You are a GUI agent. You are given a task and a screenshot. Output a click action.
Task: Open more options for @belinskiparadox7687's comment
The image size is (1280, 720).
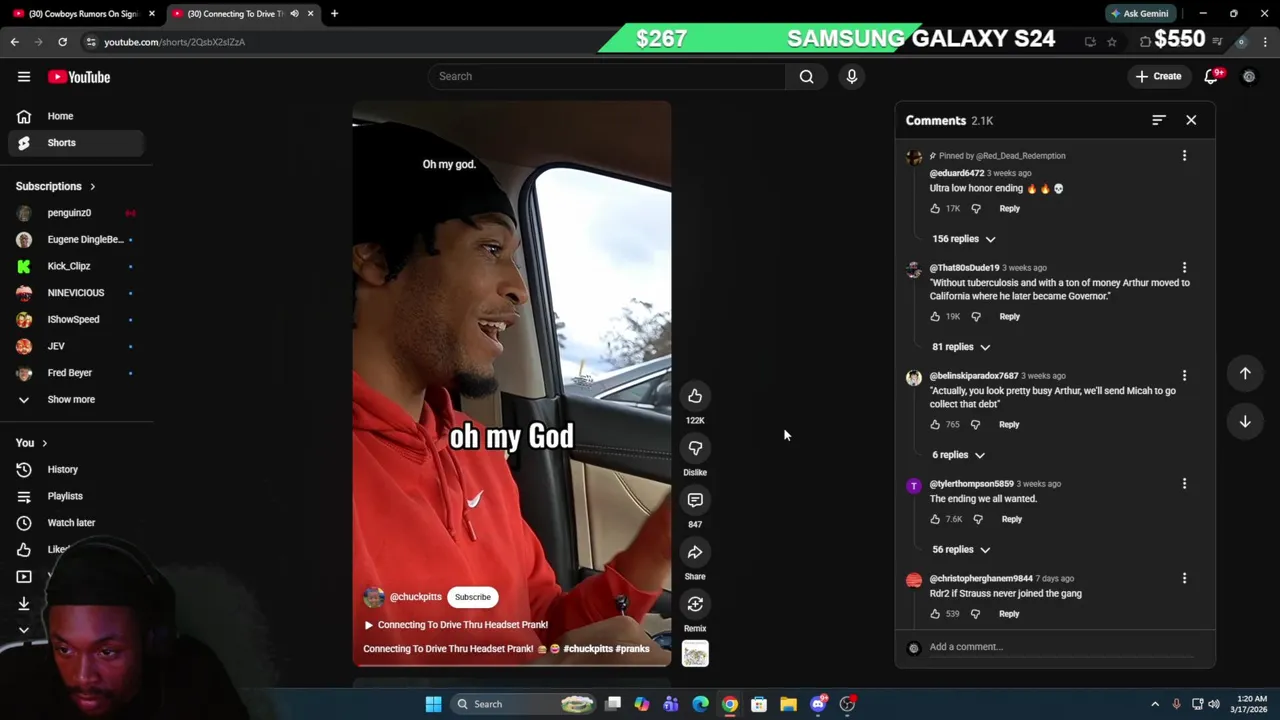(x=1184, y=375)
